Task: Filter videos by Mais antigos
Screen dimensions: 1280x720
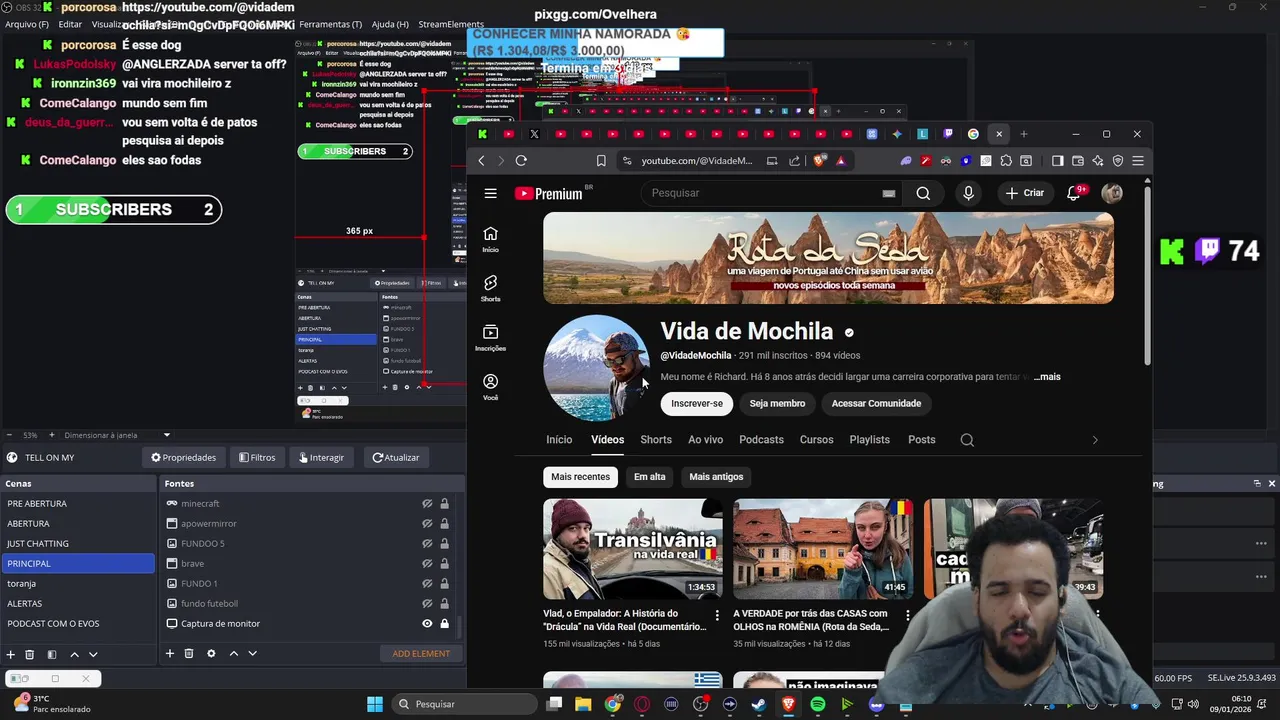Action: (716, 477)
